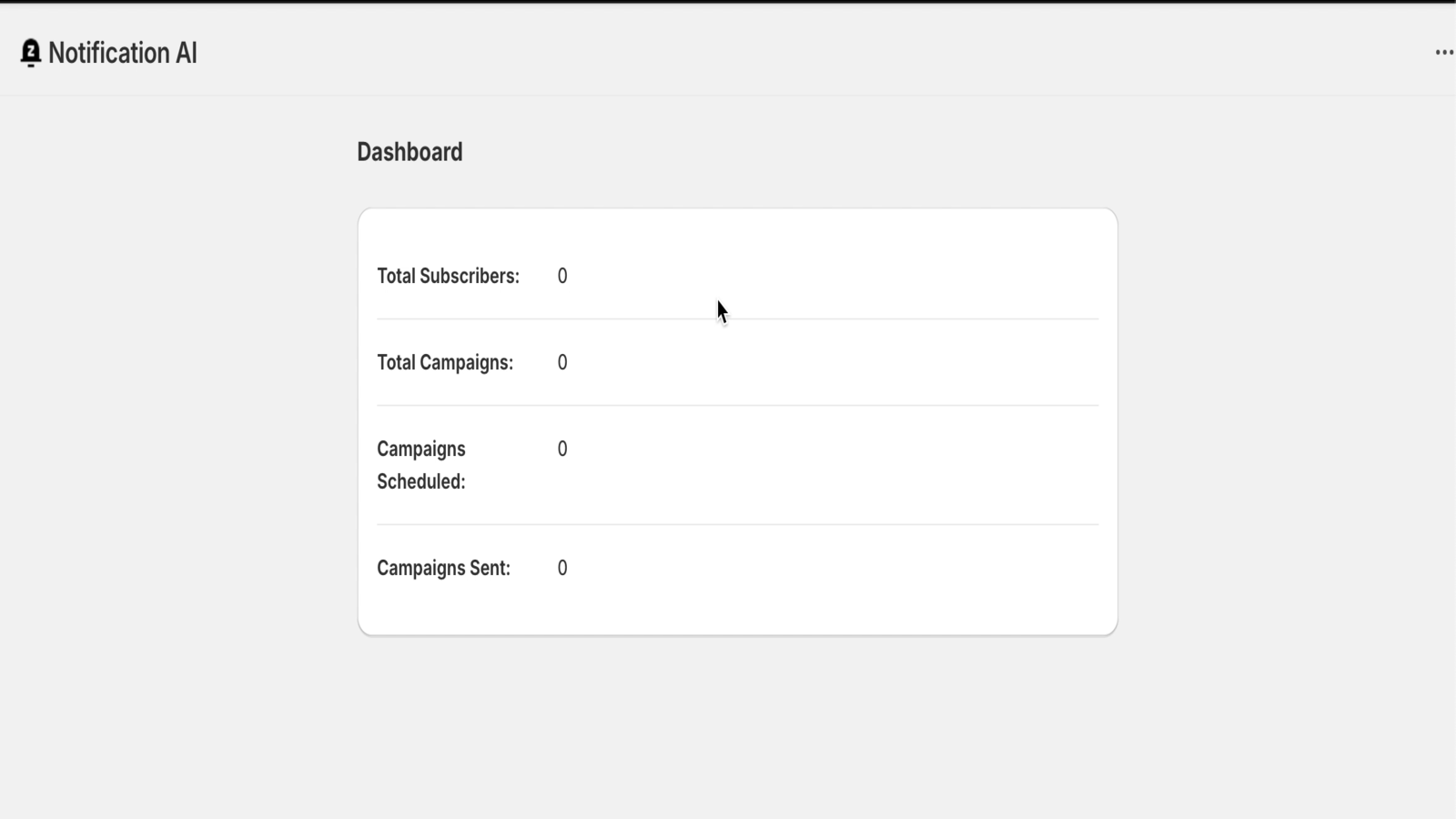
Task: Click the Campaigns Sent row
Action: pyautogui.click(x=737, y=567)
